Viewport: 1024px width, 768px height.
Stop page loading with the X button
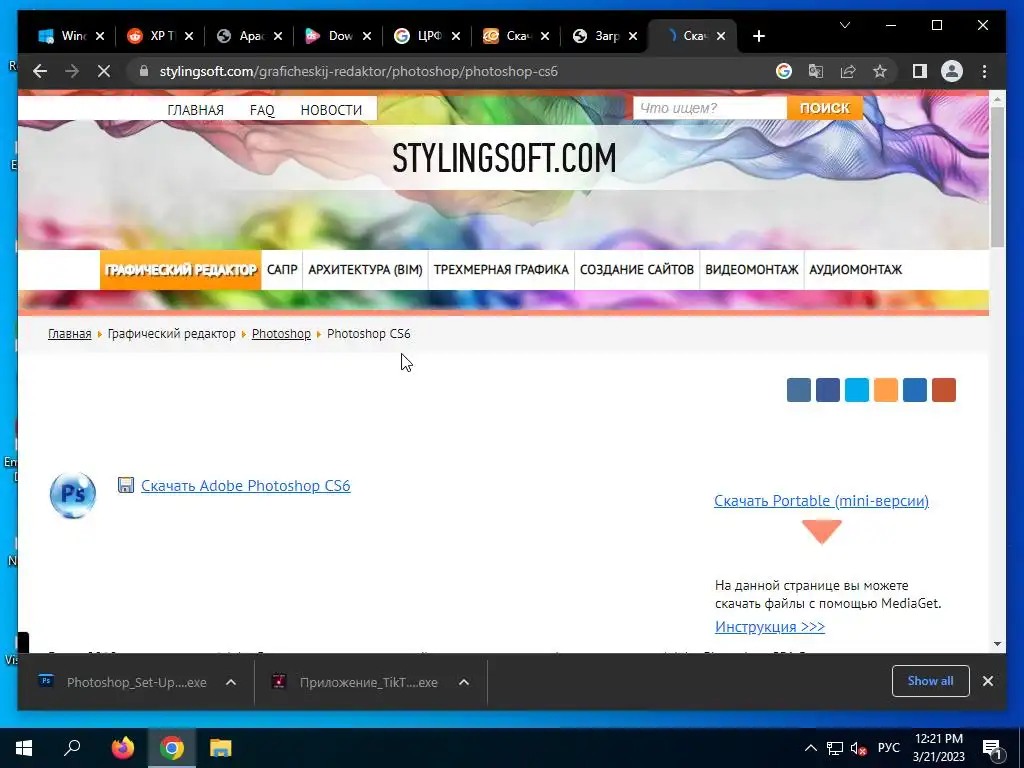(x=104, y=71)
